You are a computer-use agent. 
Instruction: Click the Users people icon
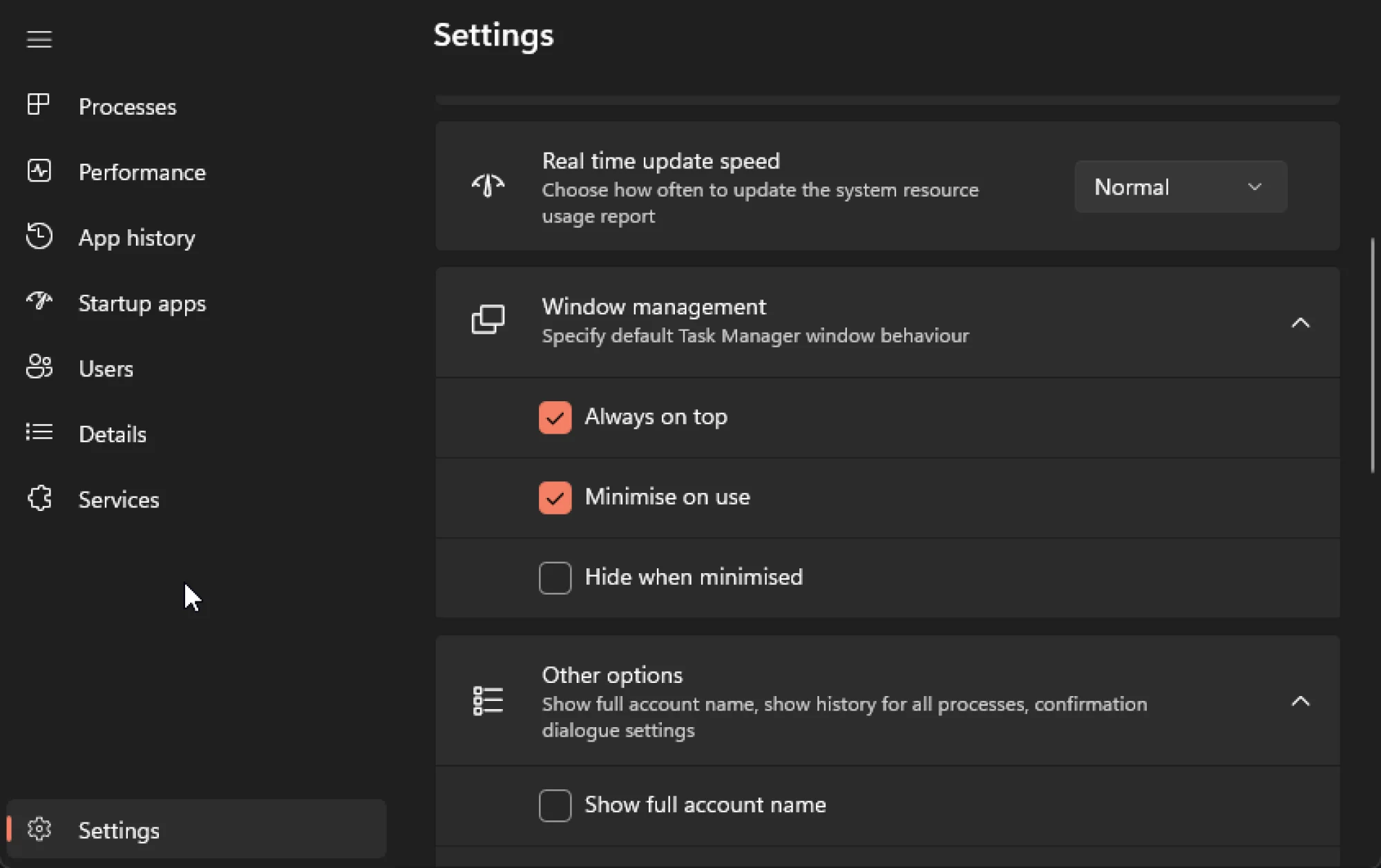pos(39,367)
